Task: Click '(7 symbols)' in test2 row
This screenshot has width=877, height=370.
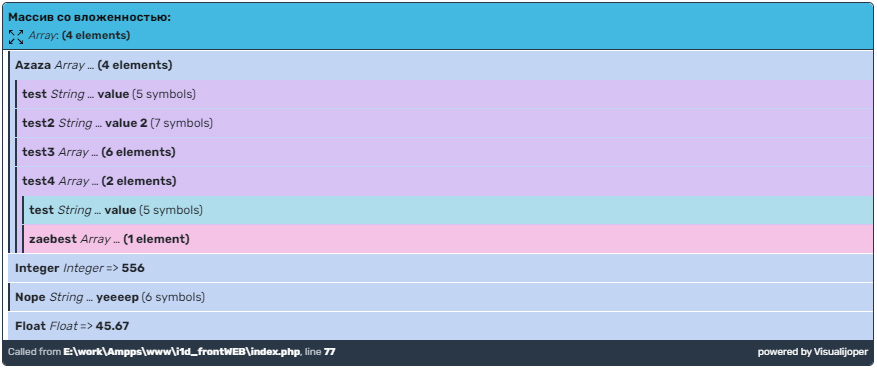Action: pyautogui.click(x=181, y=123)
